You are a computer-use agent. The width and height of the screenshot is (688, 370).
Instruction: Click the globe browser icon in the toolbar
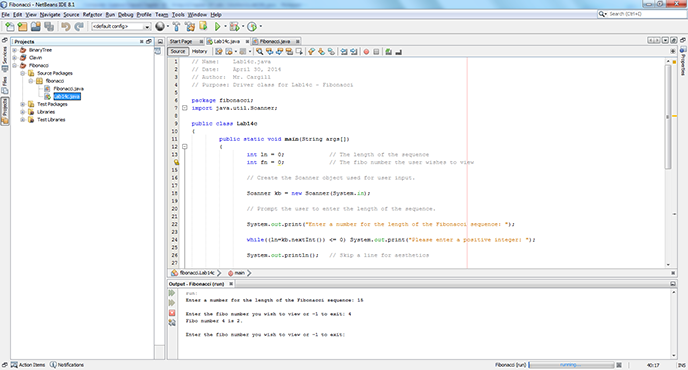pyautogui.click(x=160, y=26)
